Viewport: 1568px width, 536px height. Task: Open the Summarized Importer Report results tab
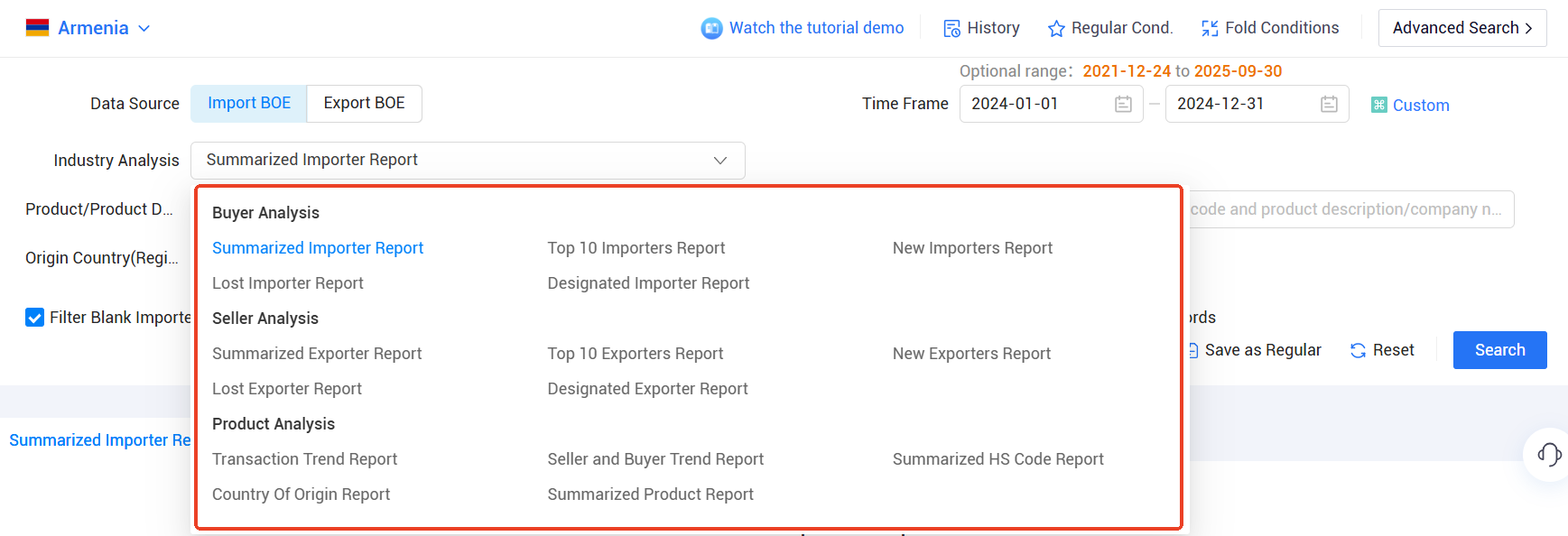pyautogui.click(x=100, y=440)
